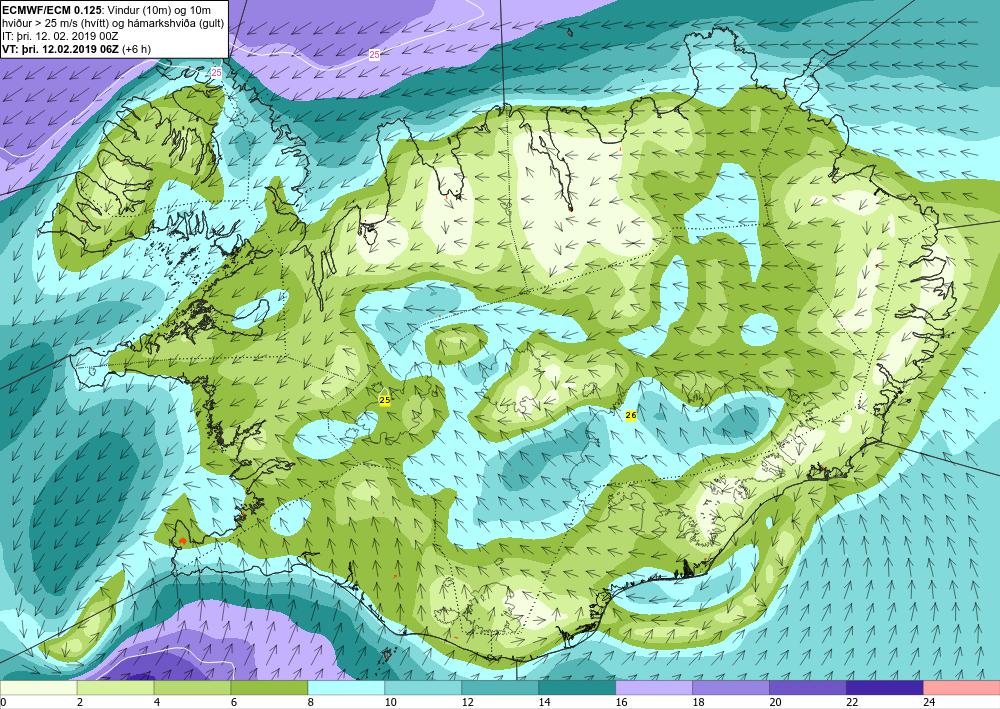Click the legend tick label '12'
Screen dimensions: 1000x709
coord(467,702)
